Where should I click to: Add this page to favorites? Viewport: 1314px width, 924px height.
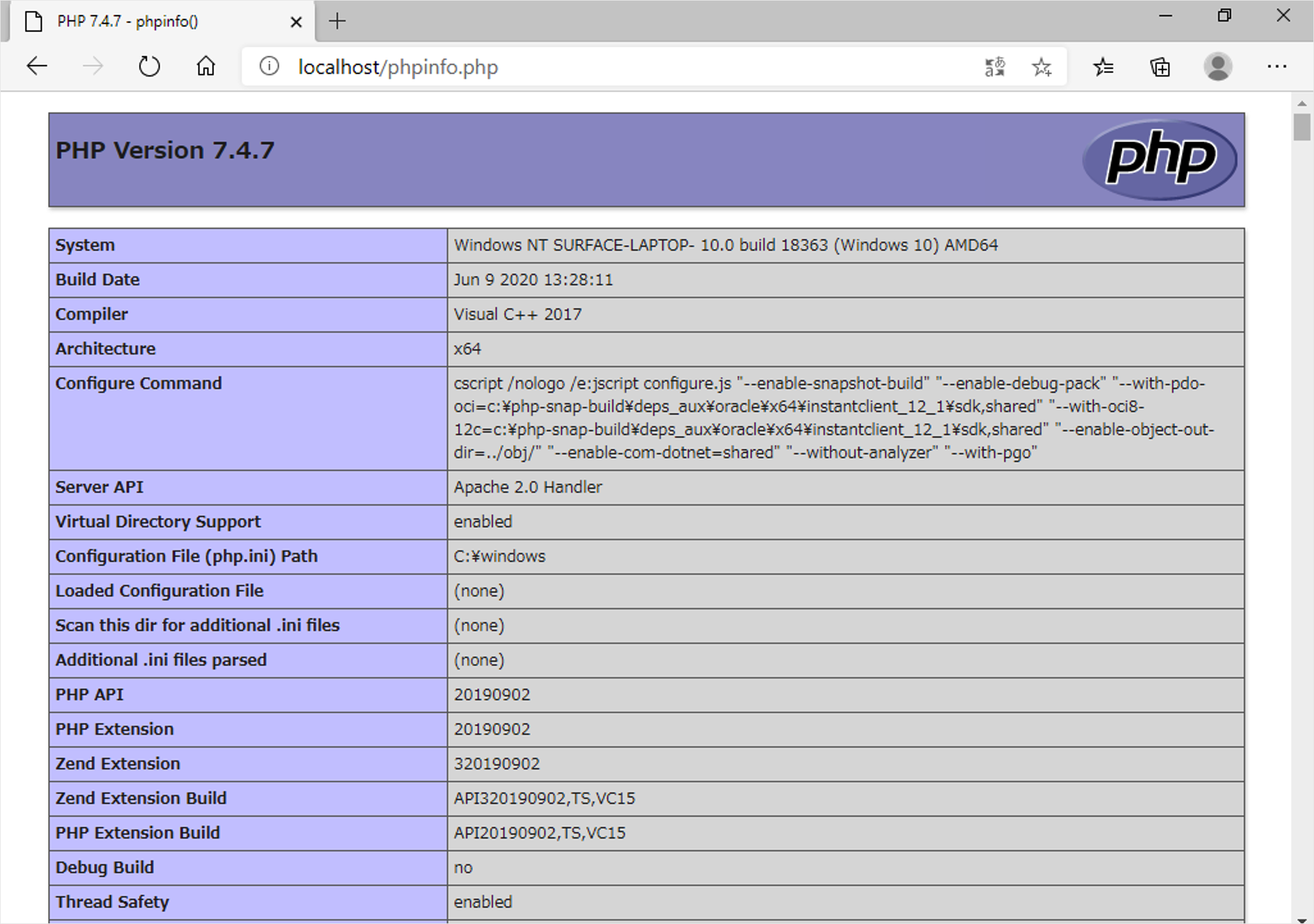(1042, 67)
